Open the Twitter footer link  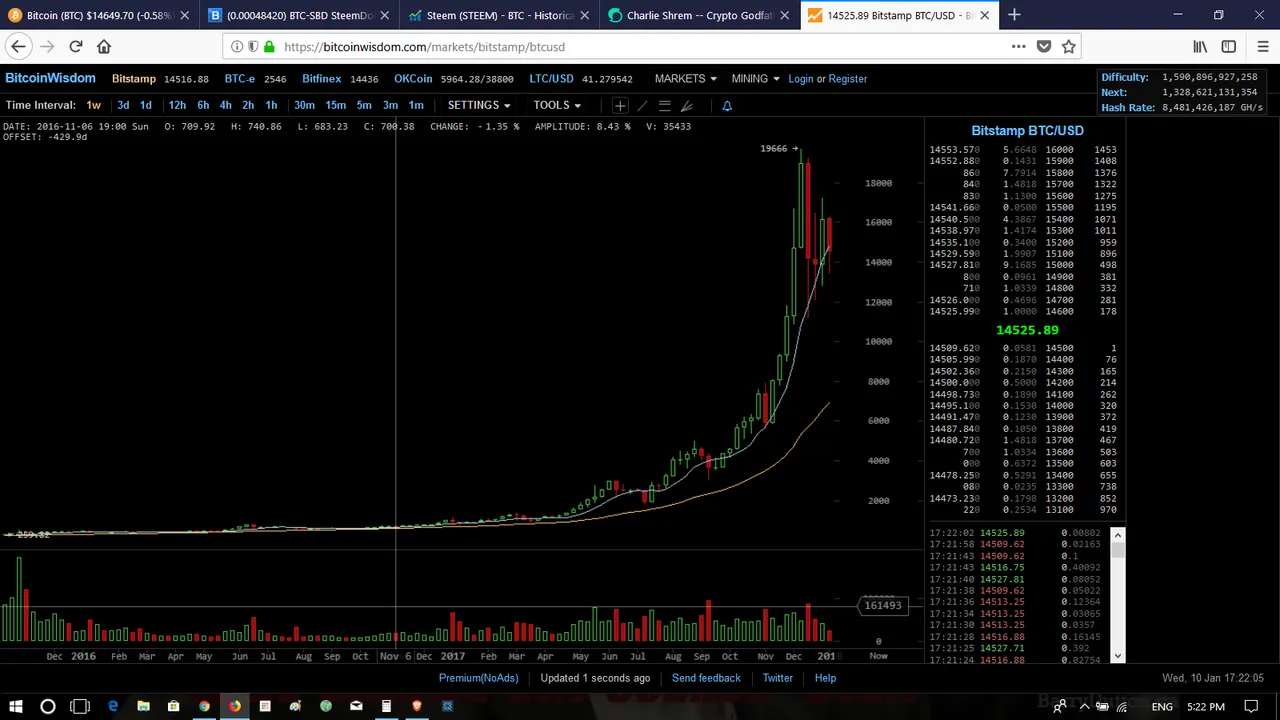777,678
